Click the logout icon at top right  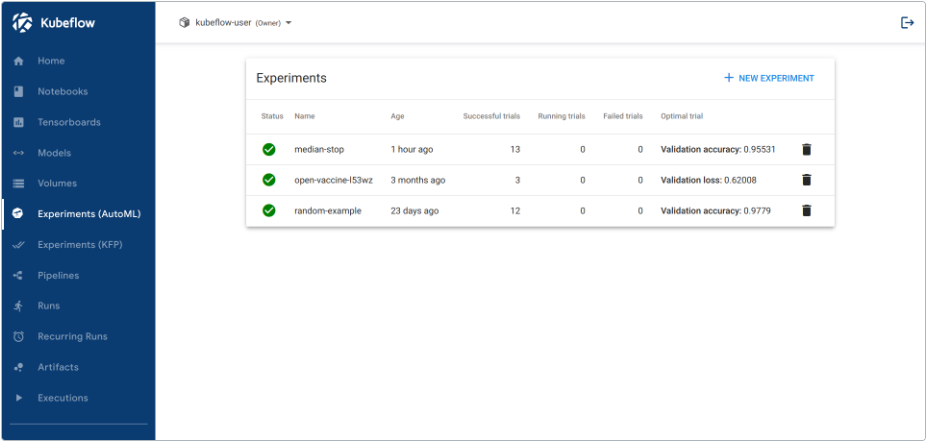(907, 22)
